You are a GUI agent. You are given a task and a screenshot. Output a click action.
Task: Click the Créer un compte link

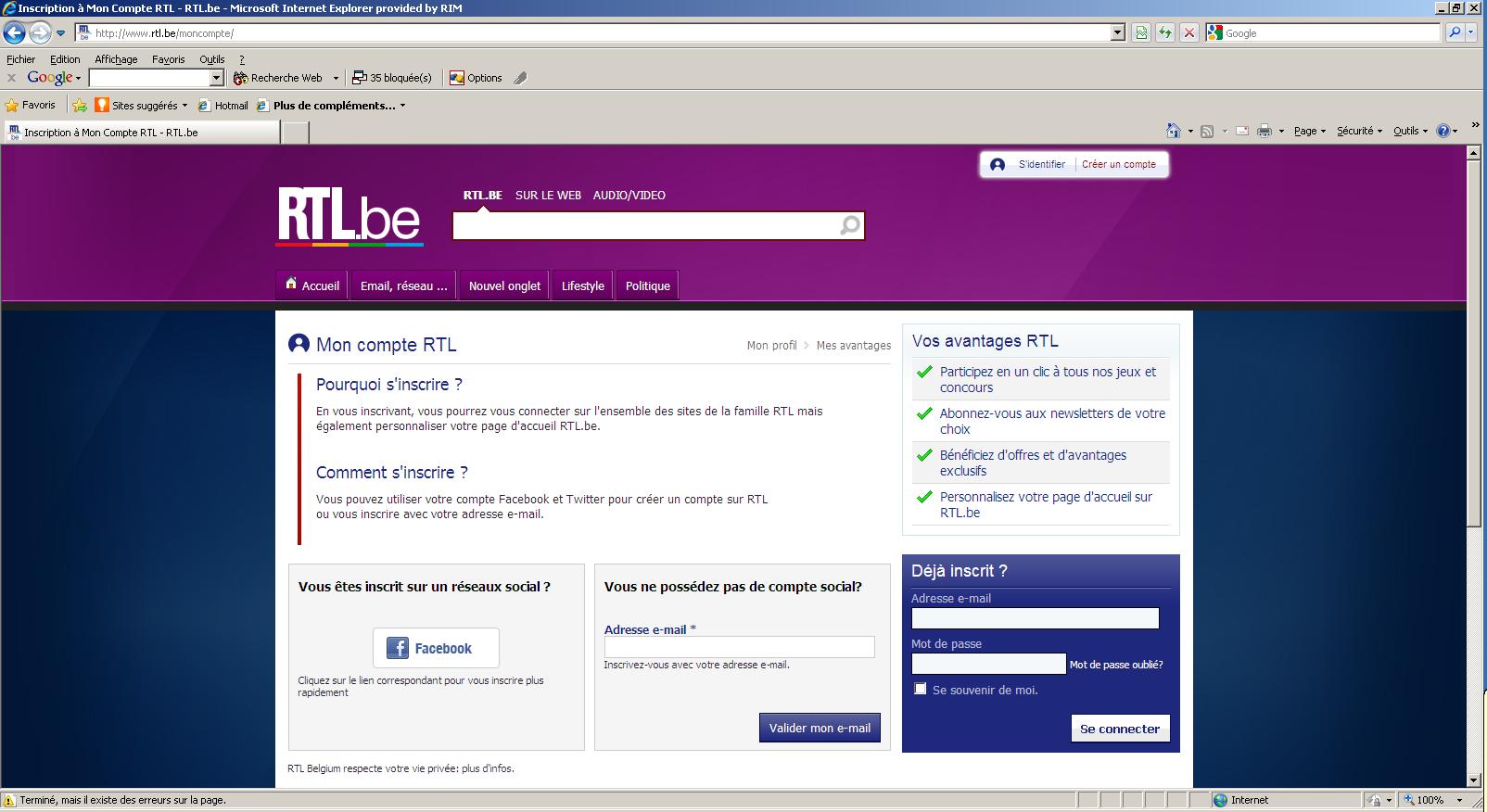click(x=1119, y=164)
